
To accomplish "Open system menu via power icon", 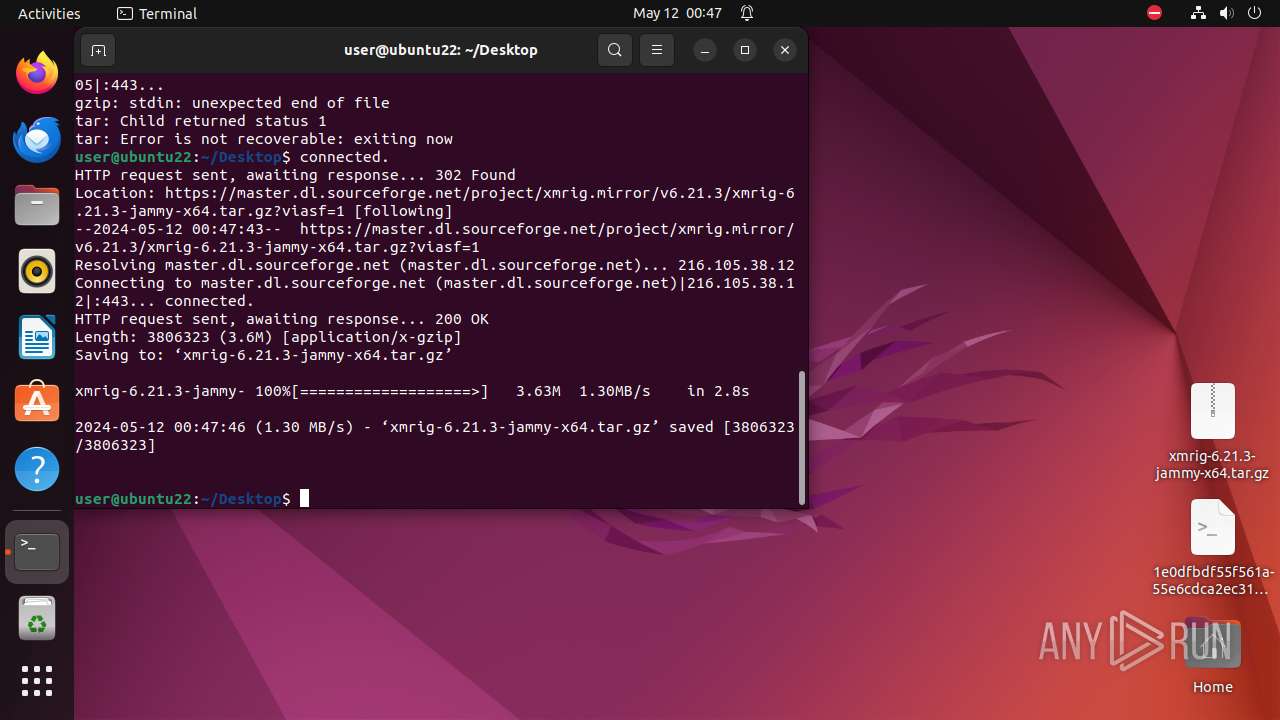I will pyautogui.click(x=1255, y=13).
